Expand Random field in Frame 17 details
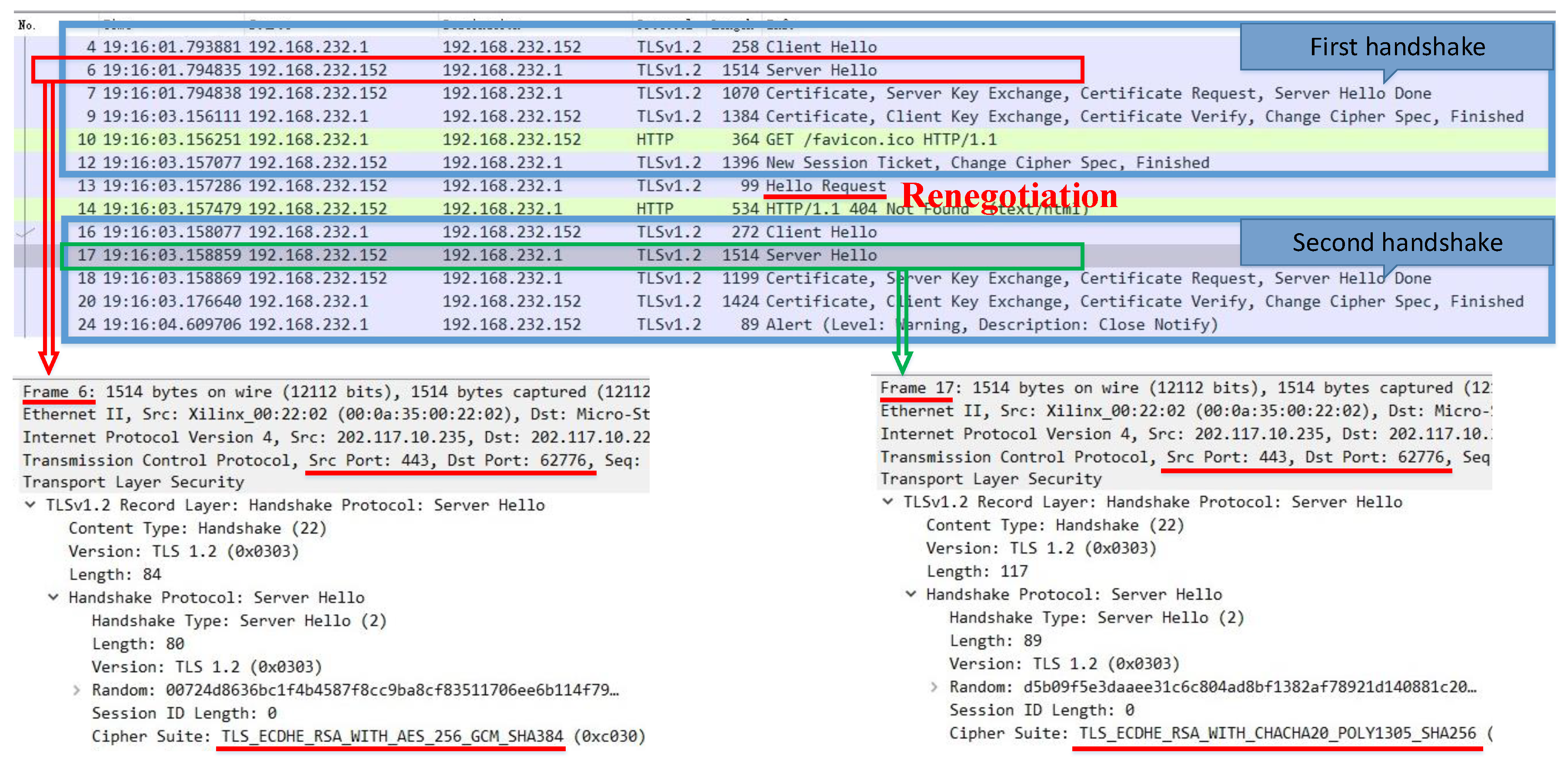The image size is (1568, 776). [934, 687]
